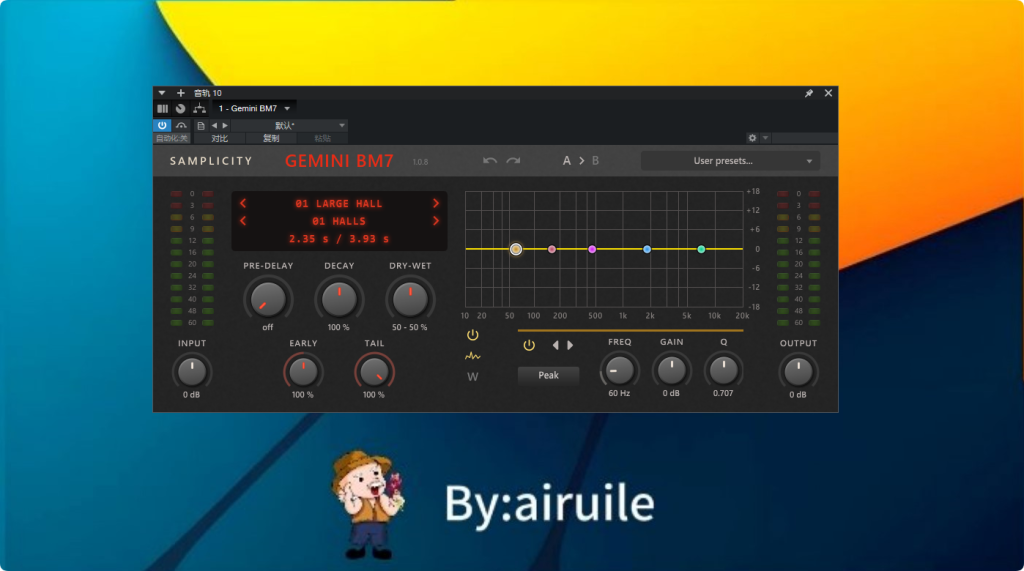
Task: Click the gear settings icon
Action: tap(752, 138)
